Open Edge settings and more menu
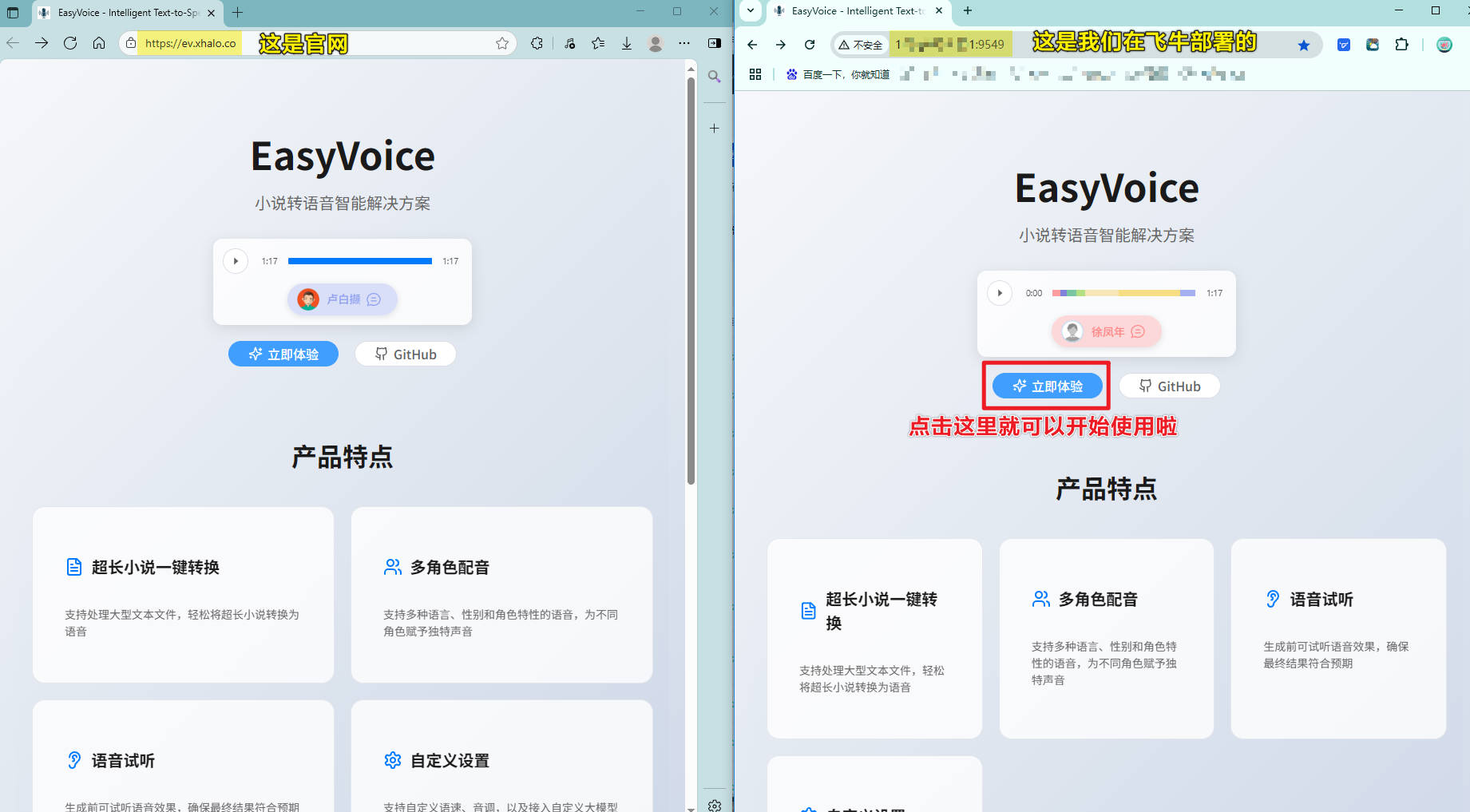Screen dimensions: 1470x812 [x=684, y=43]
